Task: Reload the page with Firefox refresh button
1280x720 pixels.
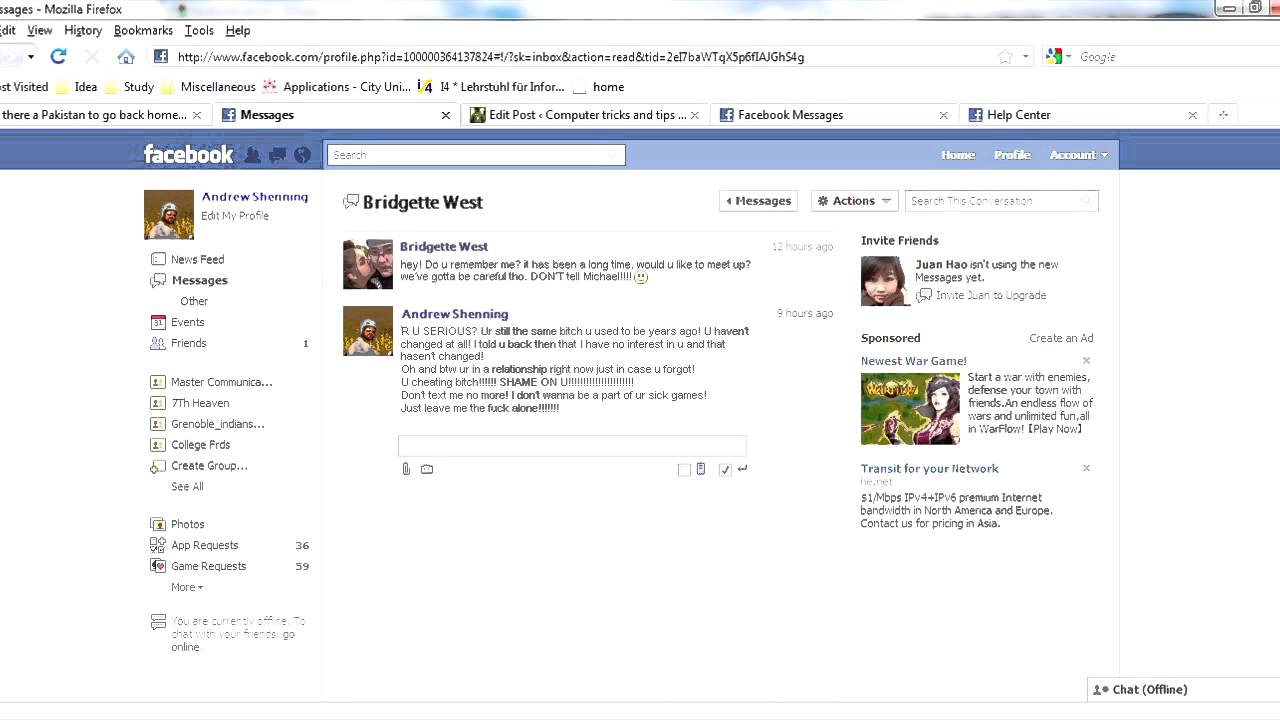Action: (x=58, y=56)
